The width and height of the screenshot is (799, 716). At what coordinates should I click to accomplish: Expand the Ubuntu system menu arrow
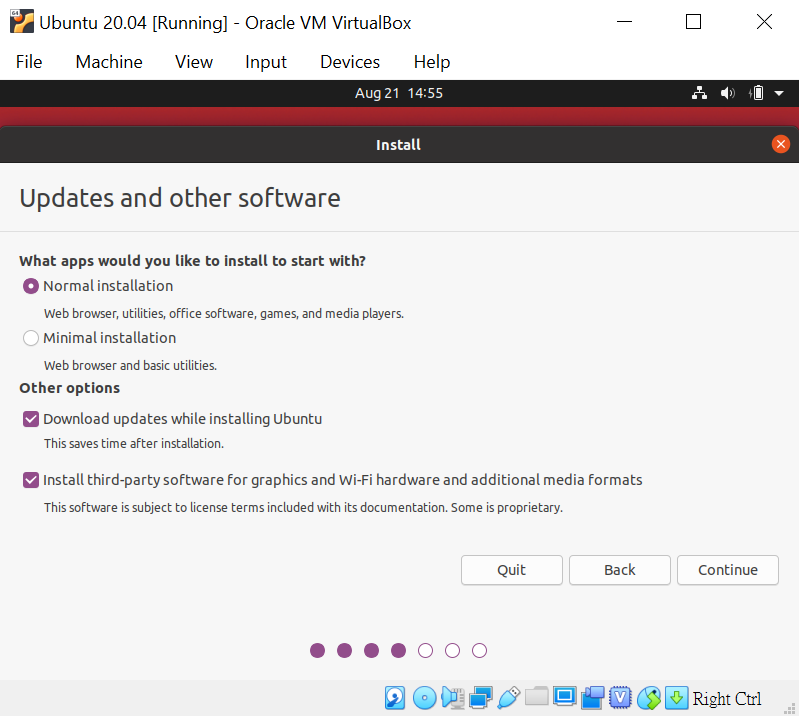779,93
